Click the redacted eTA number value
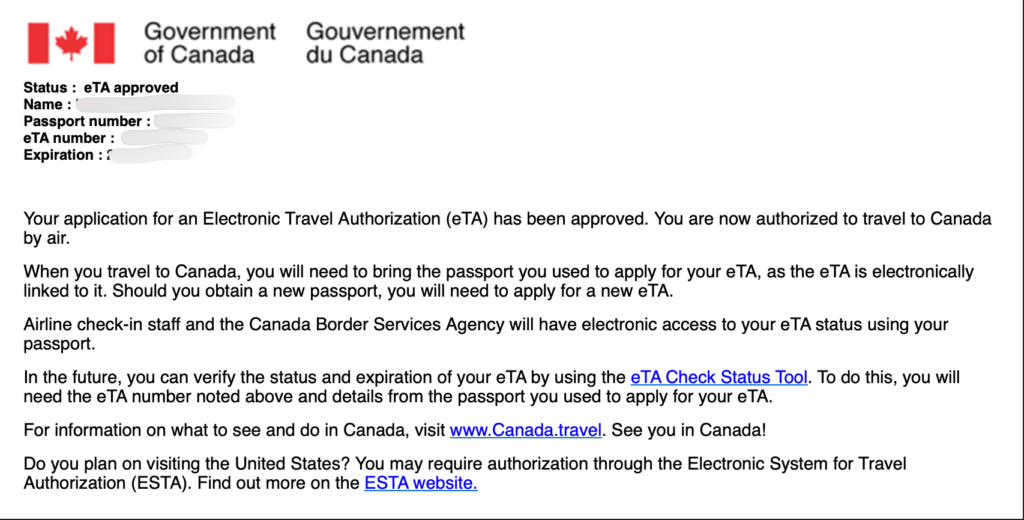This screenshot has height=520, width=1024. (163, 138)
